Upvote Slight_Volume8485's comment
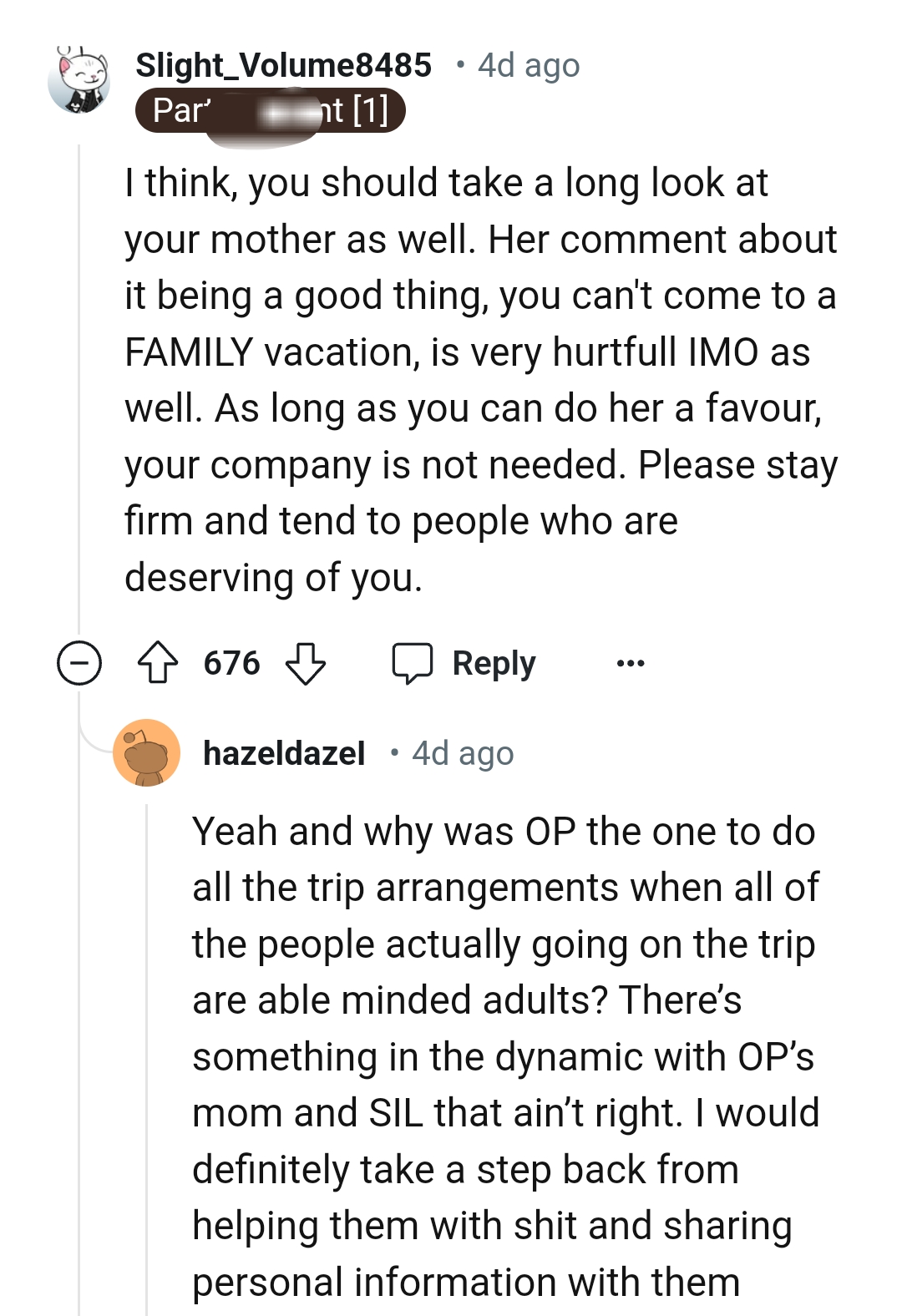The width and height of the screenshot is (902, 1316). [157, 663]
